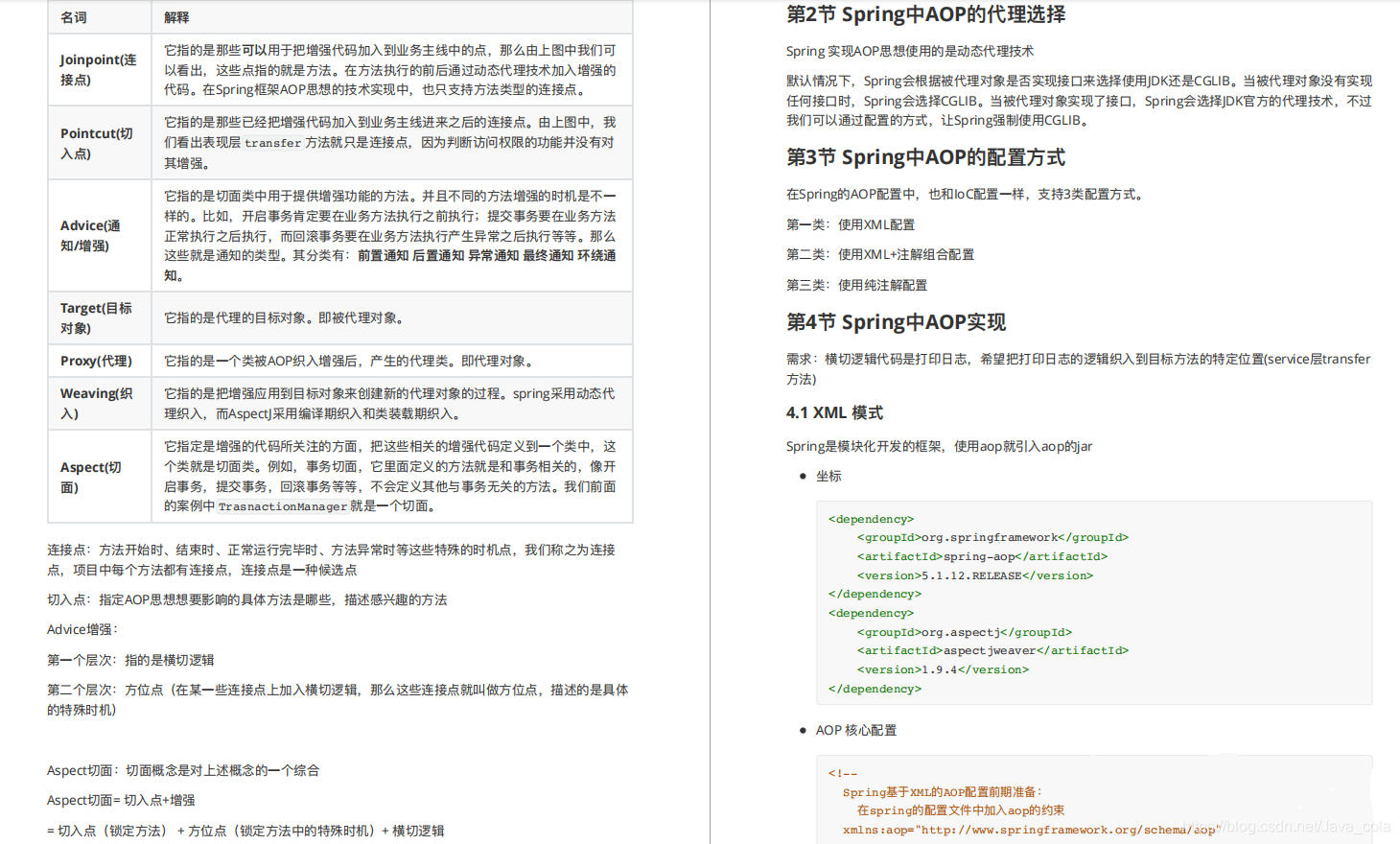Select the 'Aspect(切面)' table cell
The height and width of the screenshot is (844, 1400).
[x=100, y=477]
